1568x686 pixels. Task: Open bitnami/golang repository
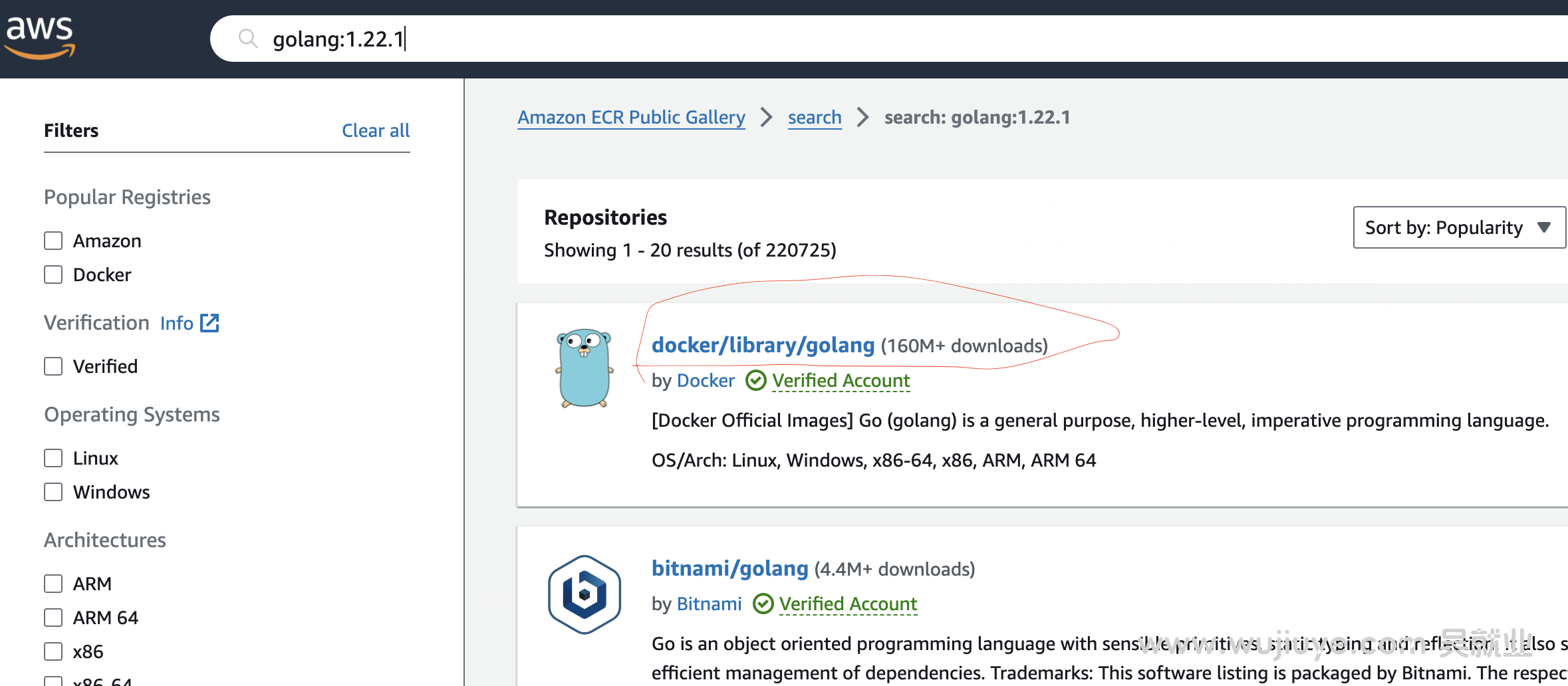tap(729, 568)
